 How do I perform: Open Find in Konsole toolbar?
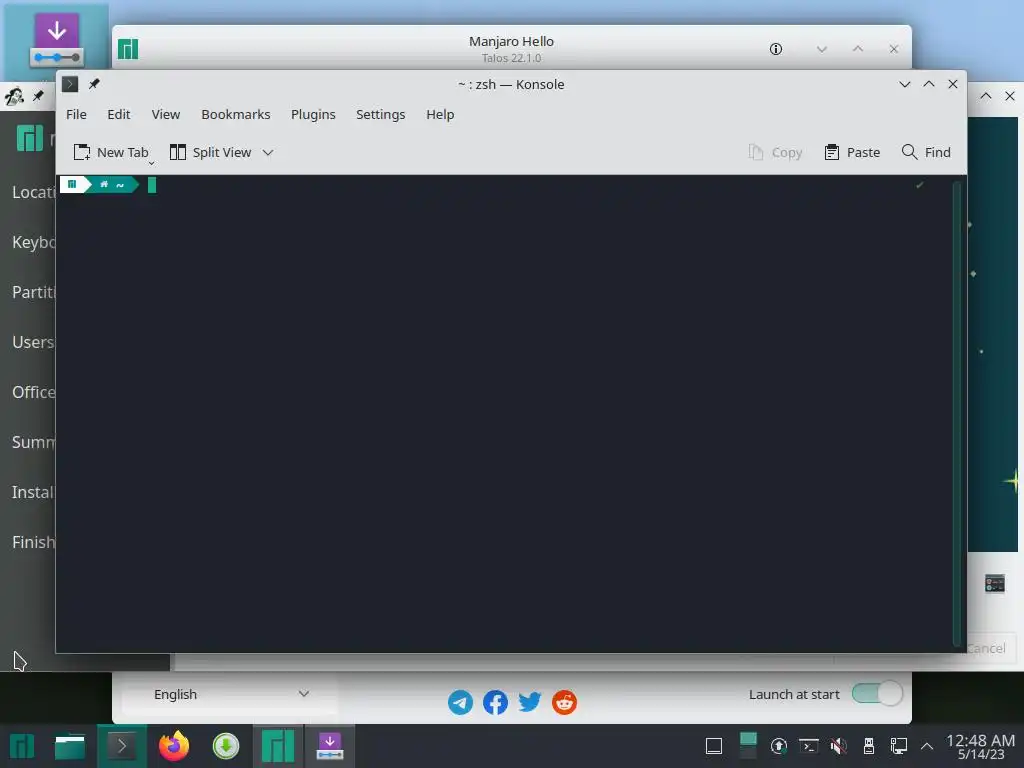tap(926, 152)
